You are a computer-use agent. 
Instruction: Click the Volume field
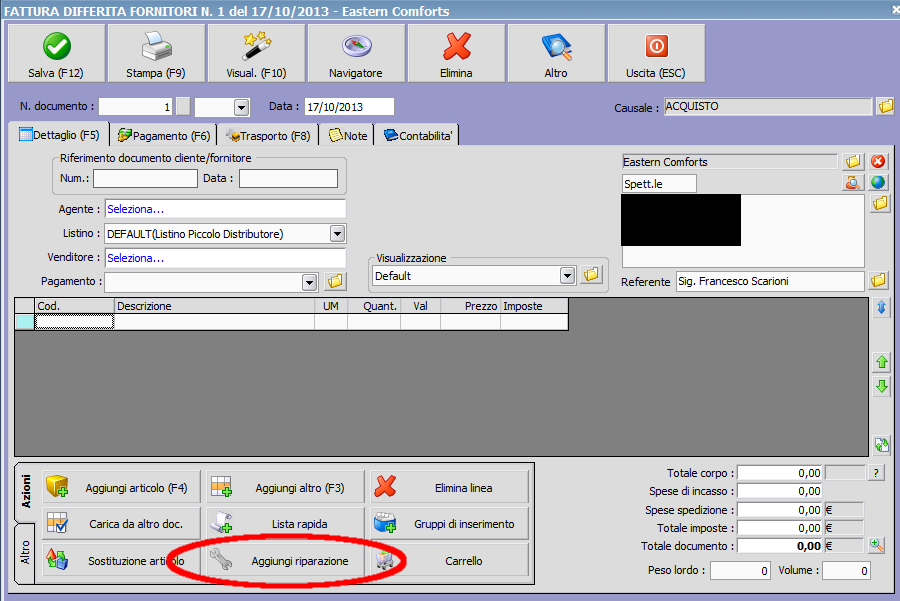tap(846, 571)
